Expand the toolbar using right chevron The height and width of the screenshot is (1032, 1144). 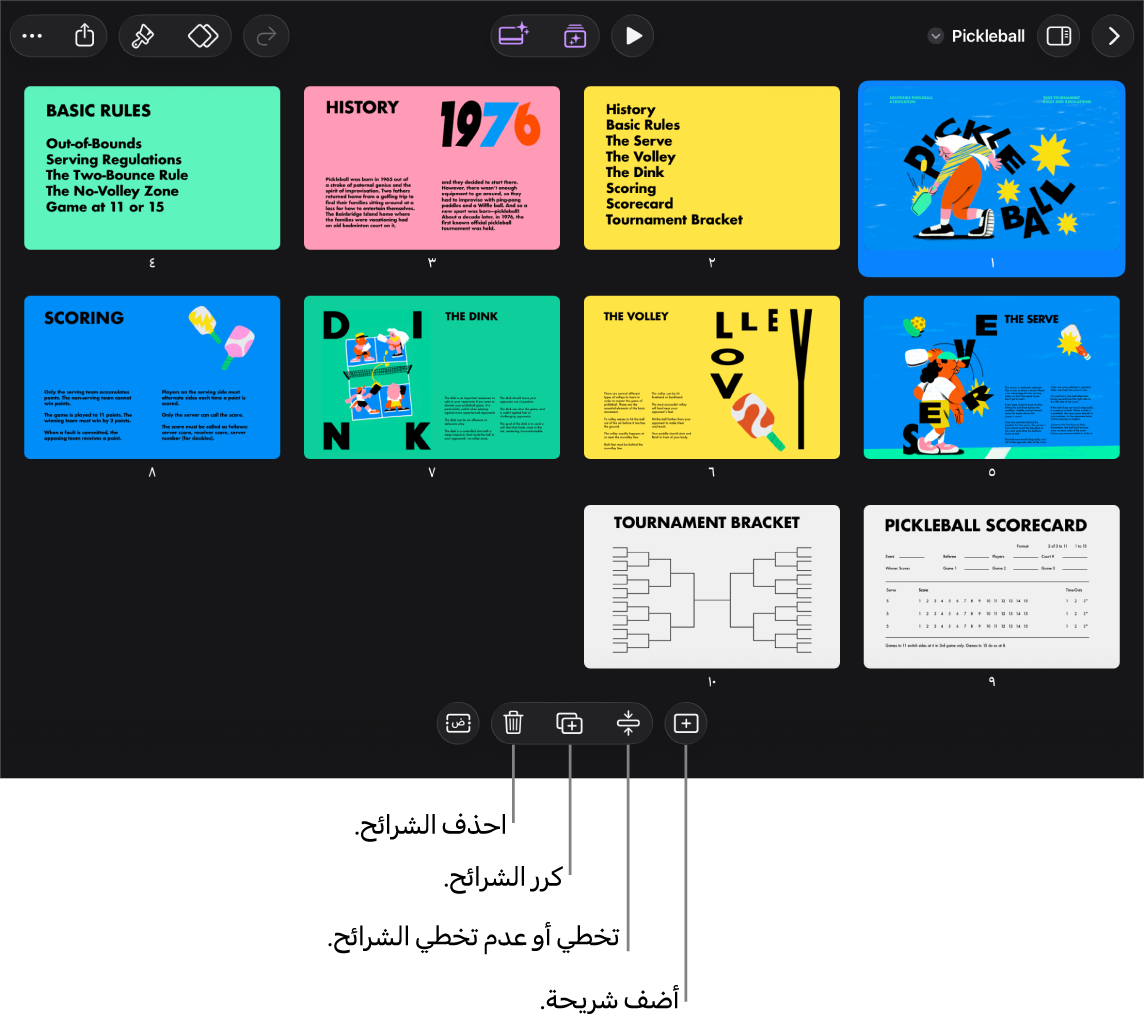[1113, 36]
